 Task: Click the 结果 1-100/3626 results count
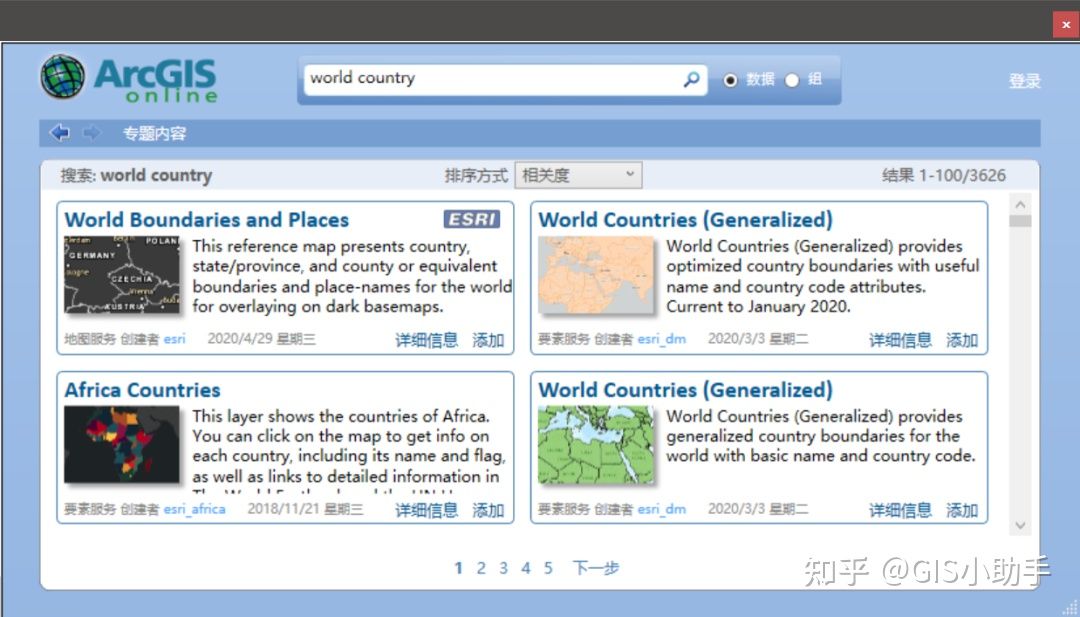click(944, 176)
